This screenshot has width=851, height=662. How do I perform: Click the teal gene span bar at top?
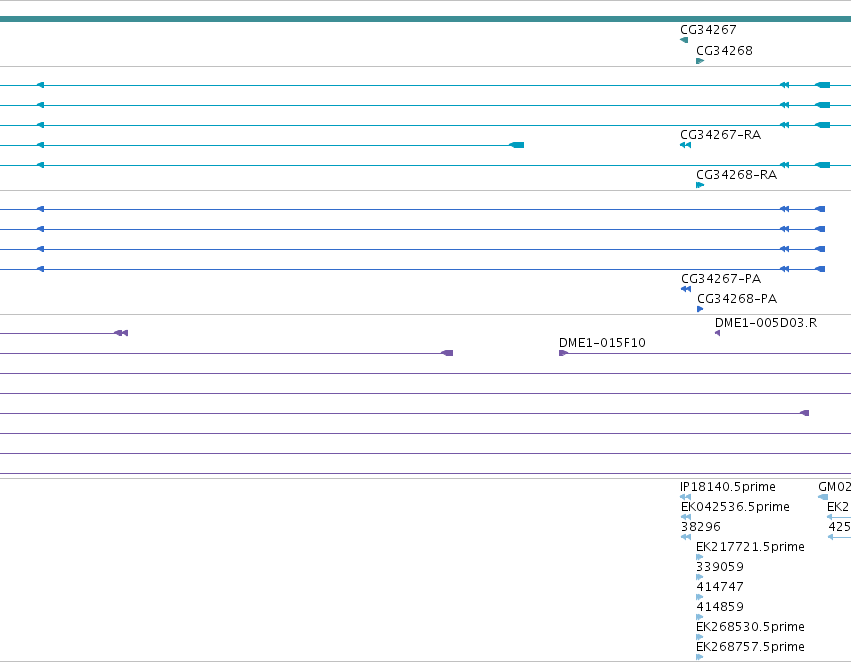(426, 19)
